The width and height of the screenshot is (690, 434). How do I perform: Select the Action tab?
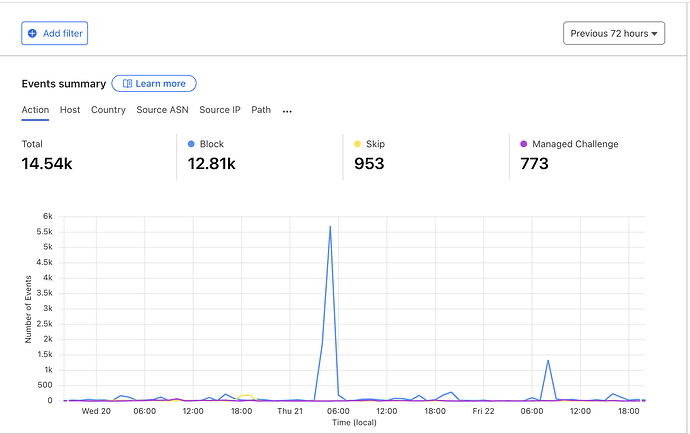pos(35,110)
